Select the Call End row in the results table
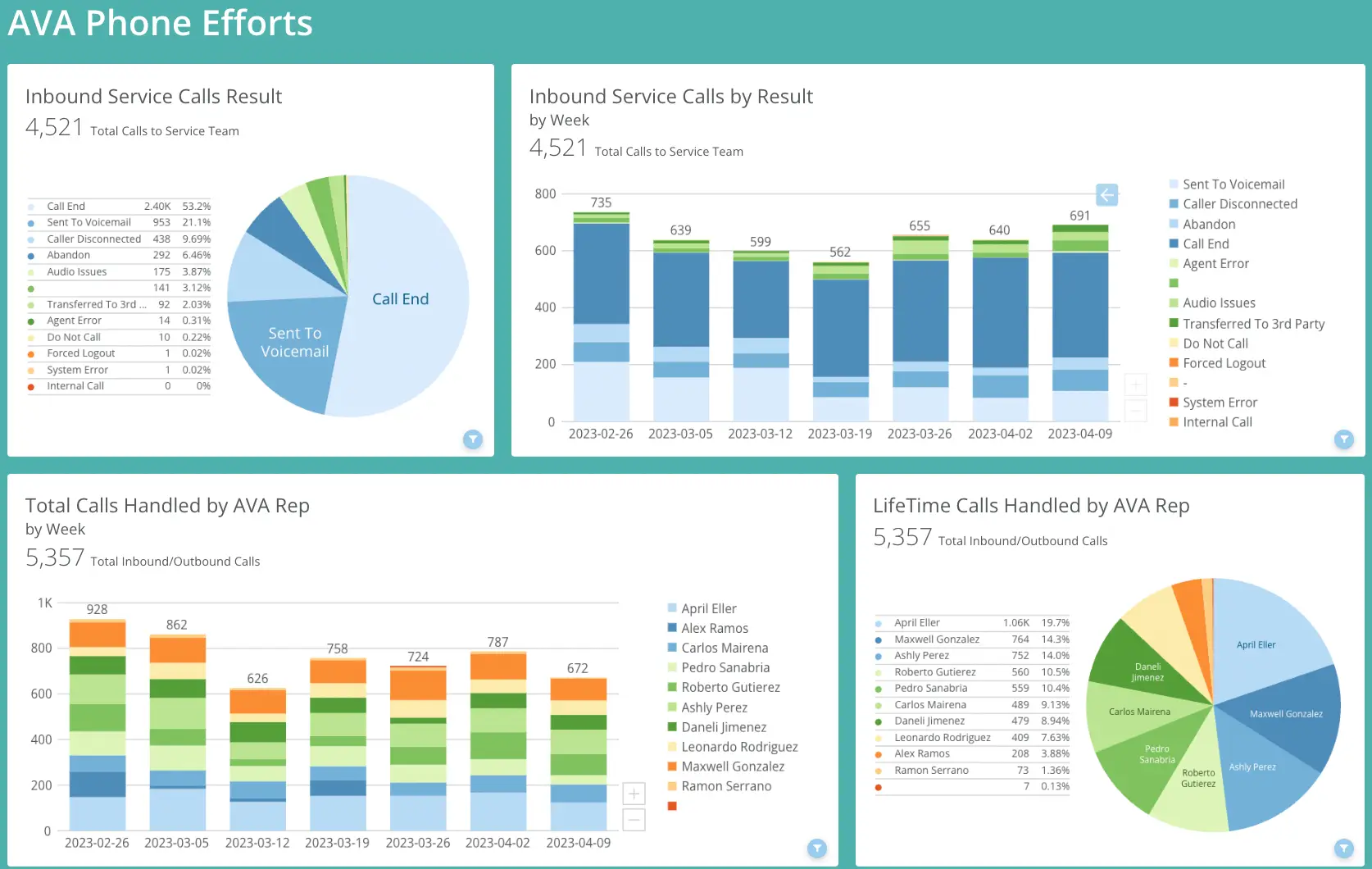1372x869 pixels. click(x=119, y=207)
